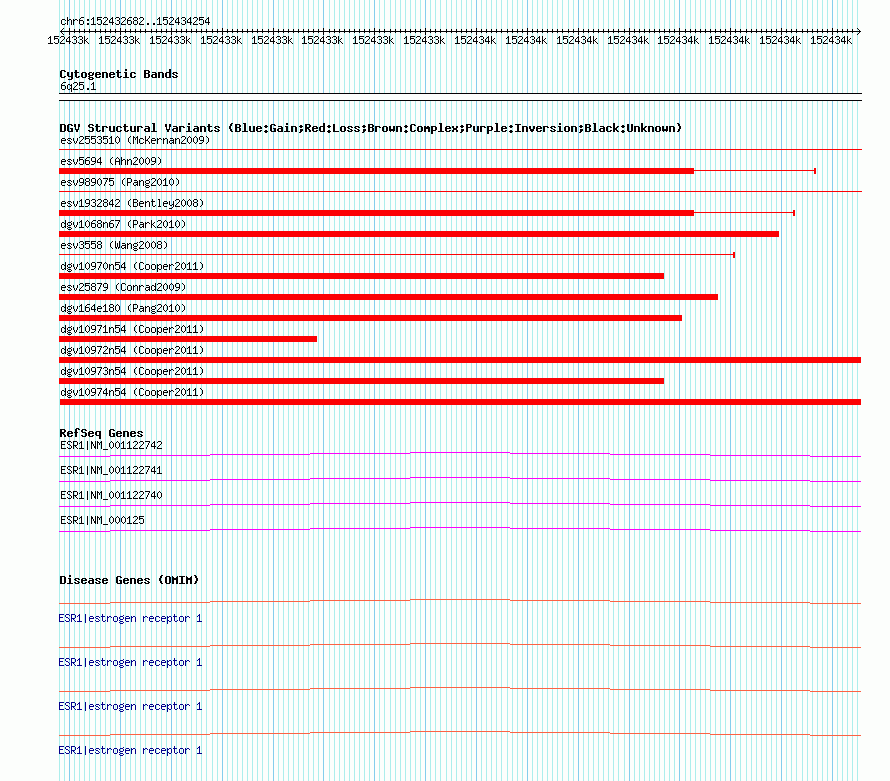The image size is (890, 781).
Task: Open the third ESR1|estrogen receptor 1 link
Action: coord(130,706)
